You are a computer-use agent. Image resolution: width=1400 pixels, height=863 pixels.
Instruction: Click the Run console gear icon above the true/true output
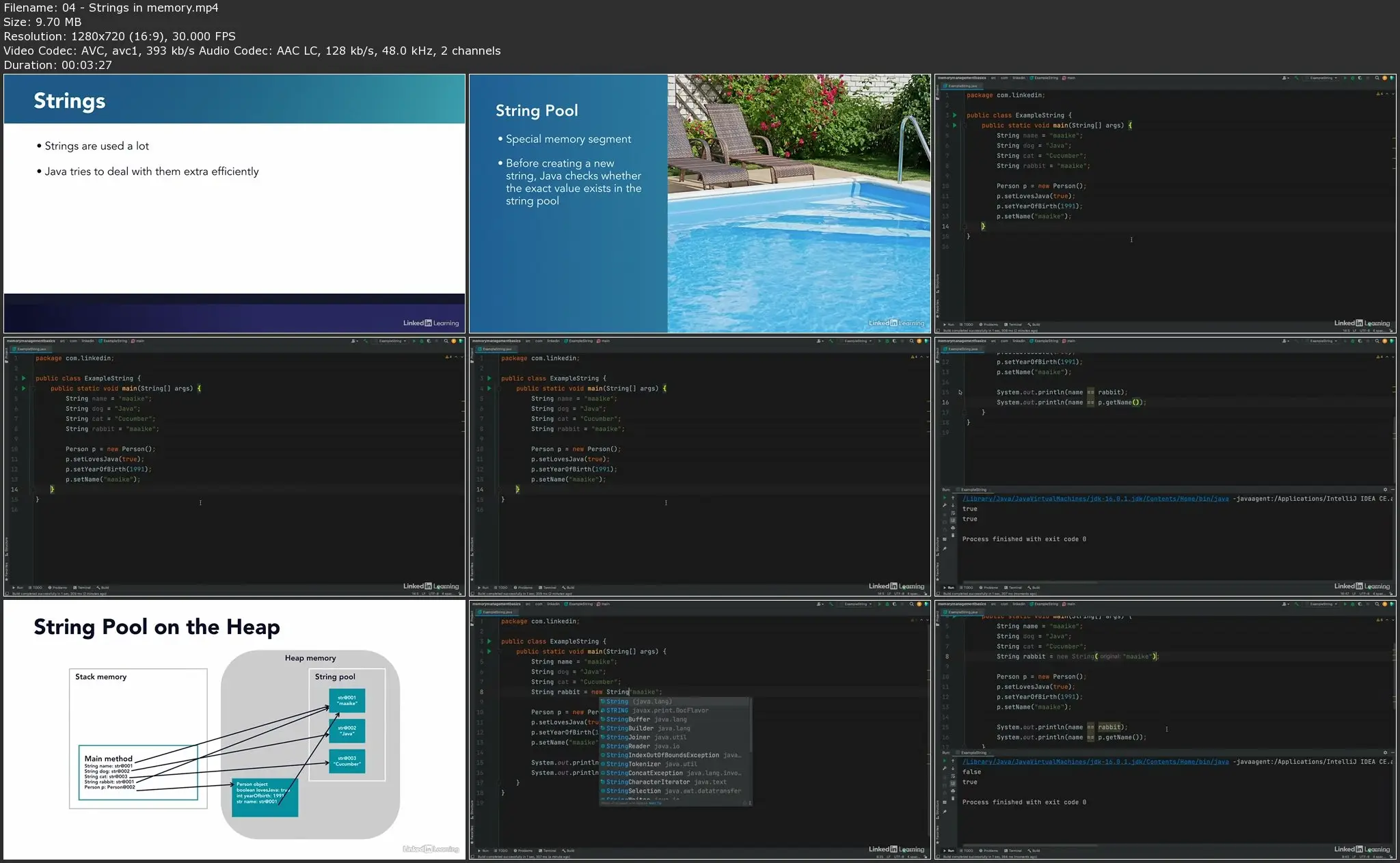pos(1386,489)
